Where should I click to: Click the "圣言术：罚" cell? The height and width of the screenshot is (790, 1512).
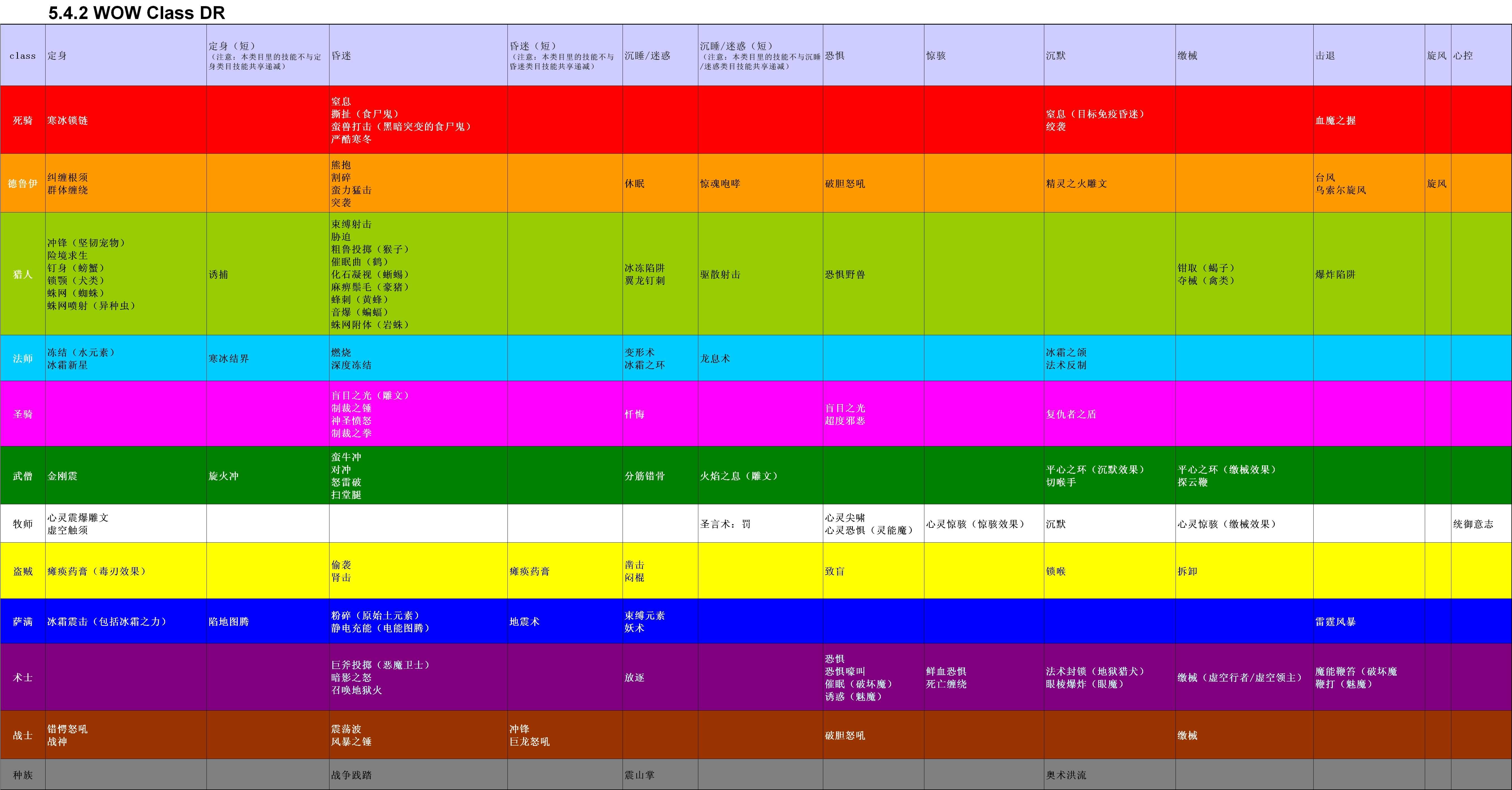761,523
